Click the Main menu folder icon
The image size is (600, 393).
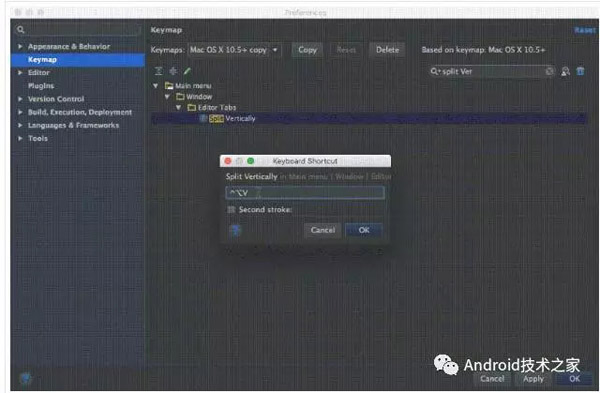(x=169, y=85)
